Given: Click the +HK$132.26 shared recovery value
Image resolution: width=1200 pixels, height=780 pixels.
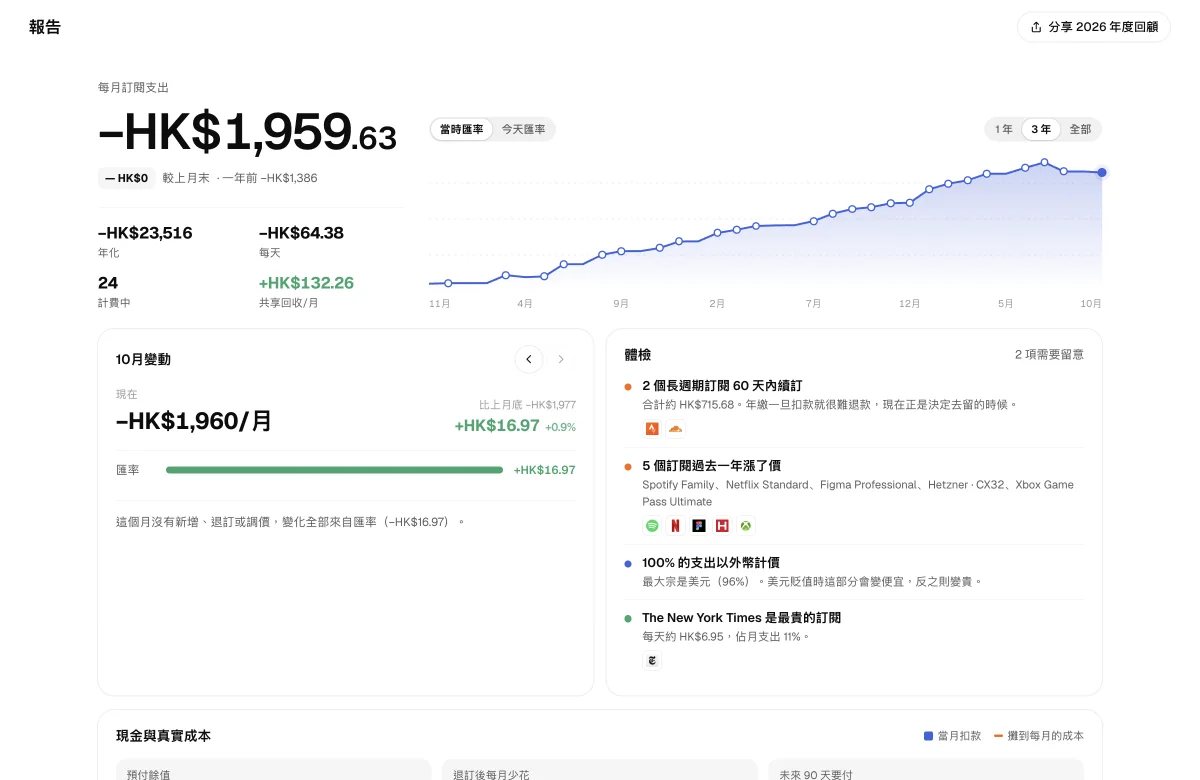Looking at the screenshot, I should click(x=306, y=283).
